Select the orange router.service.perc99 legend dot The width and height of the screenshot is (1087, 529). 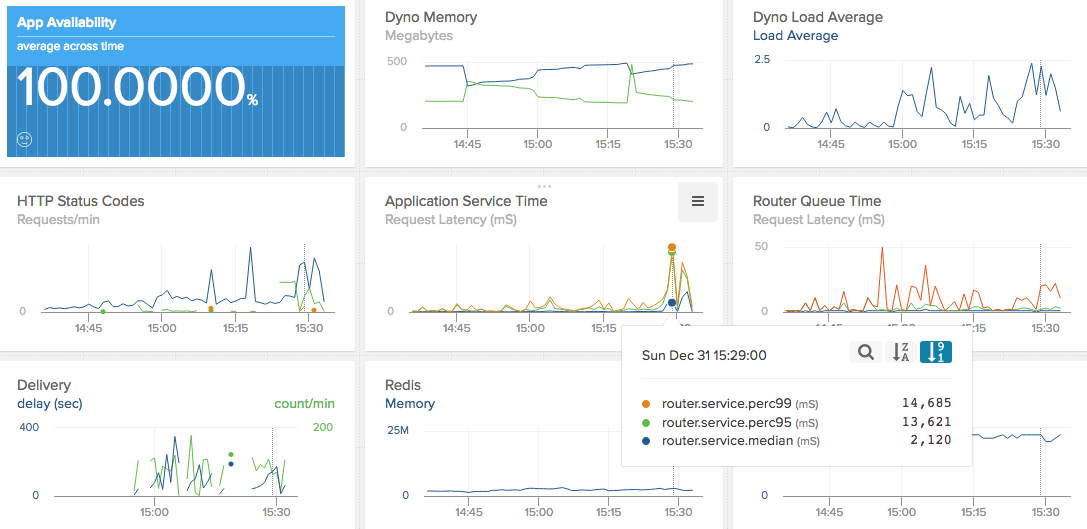tap(647, 404)
